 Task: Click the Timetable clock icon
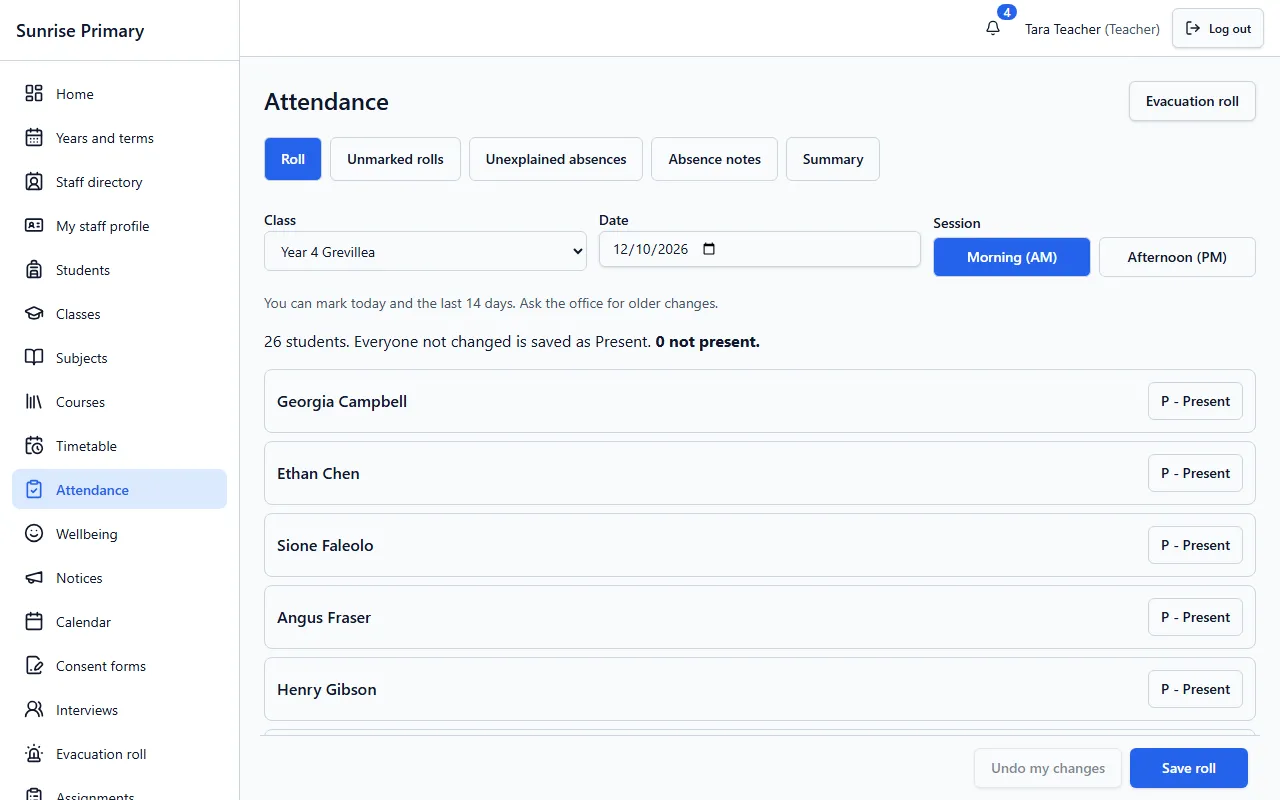tap(34, 446)
